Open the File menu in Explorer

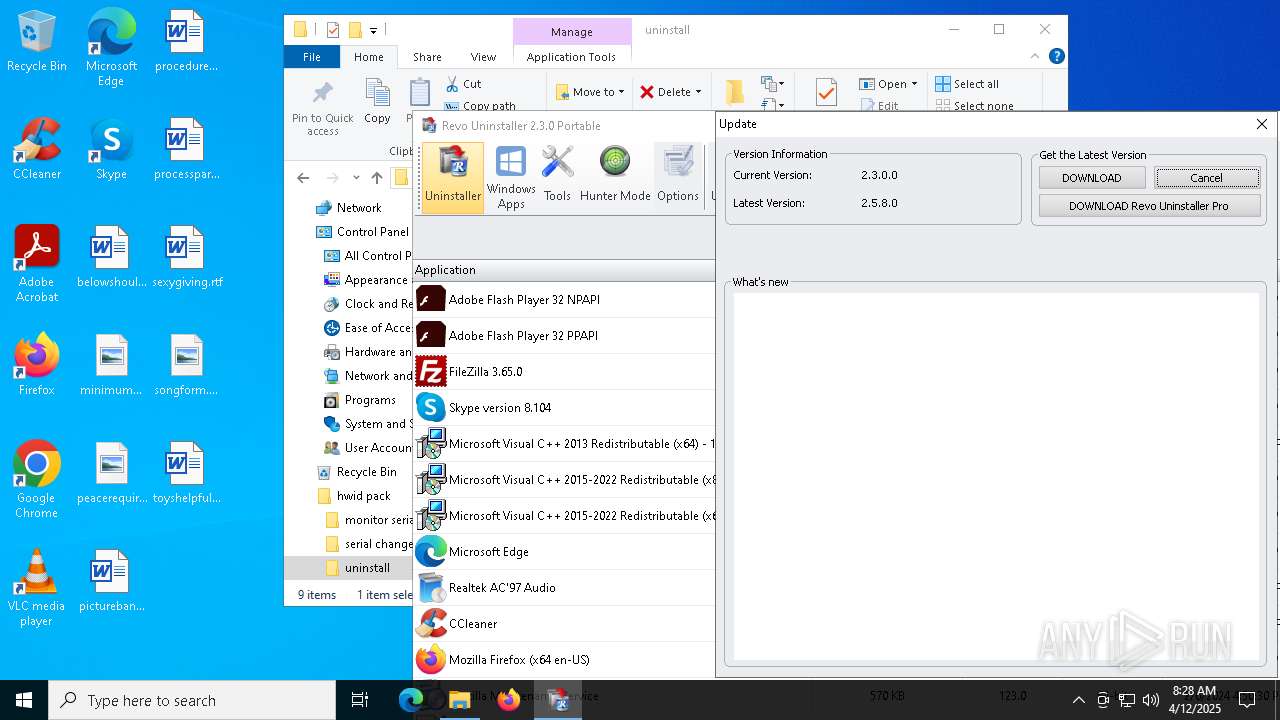pyautogui.click(x=312, y=57)
